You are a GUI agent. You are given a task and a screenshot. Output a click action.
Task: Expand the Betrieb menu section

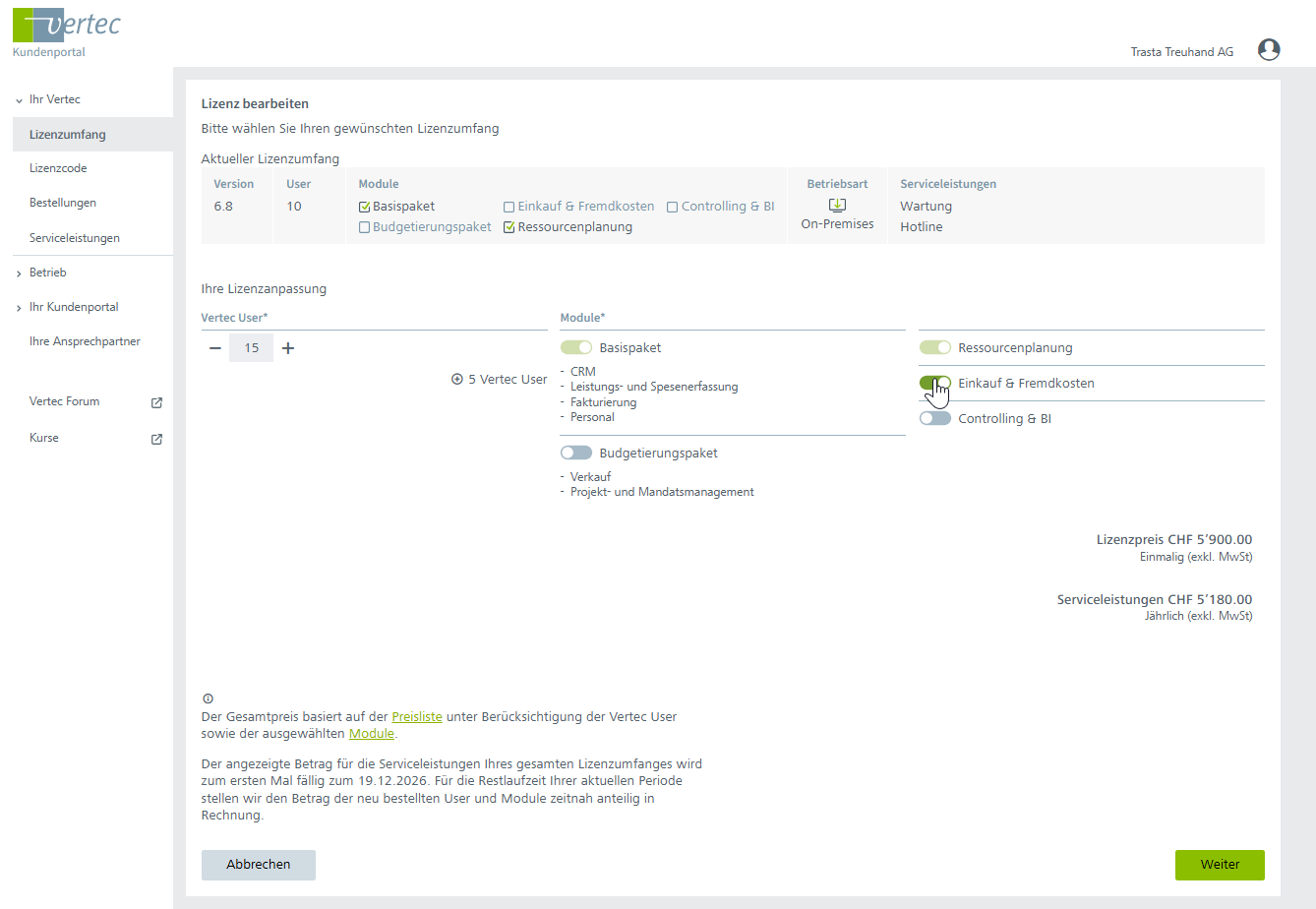pos(19,273)
